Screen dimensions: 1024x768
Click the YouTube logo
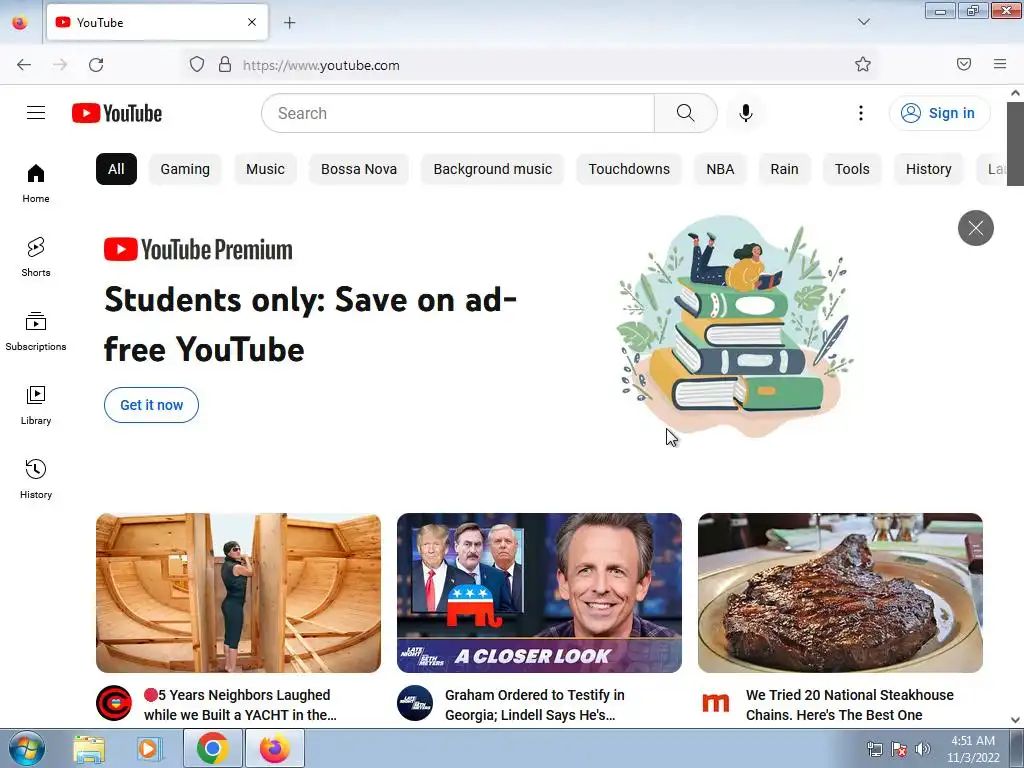pos(117,113)
